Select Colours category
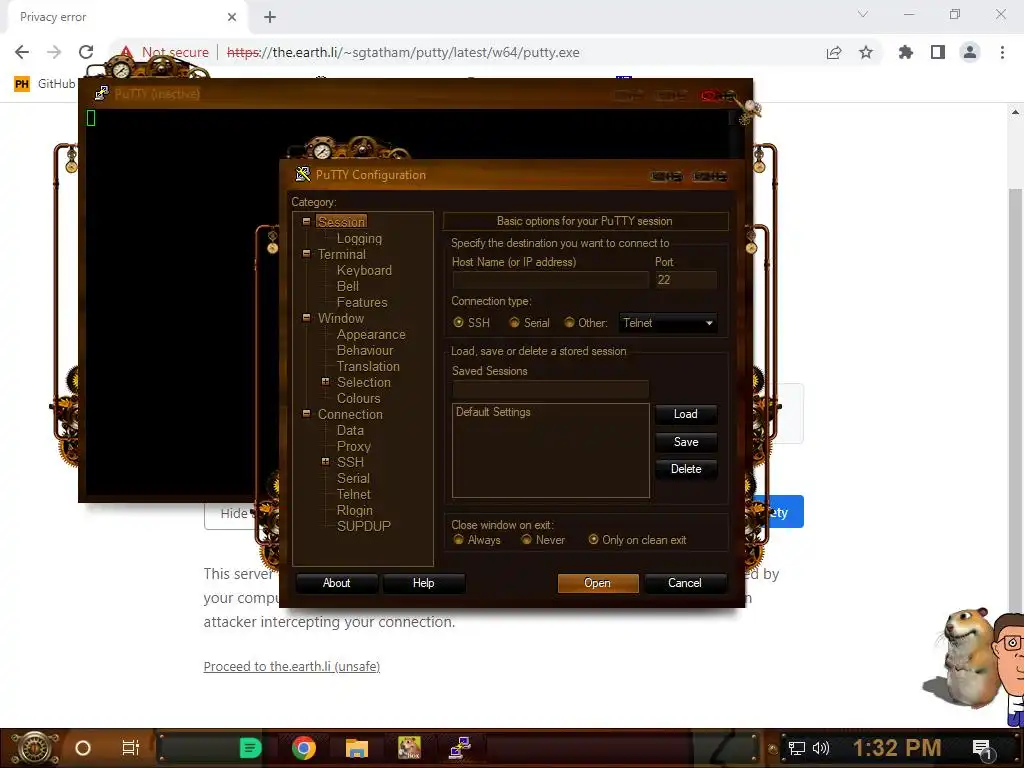The height and width of the screenshot is (768, 1024). 359,398
